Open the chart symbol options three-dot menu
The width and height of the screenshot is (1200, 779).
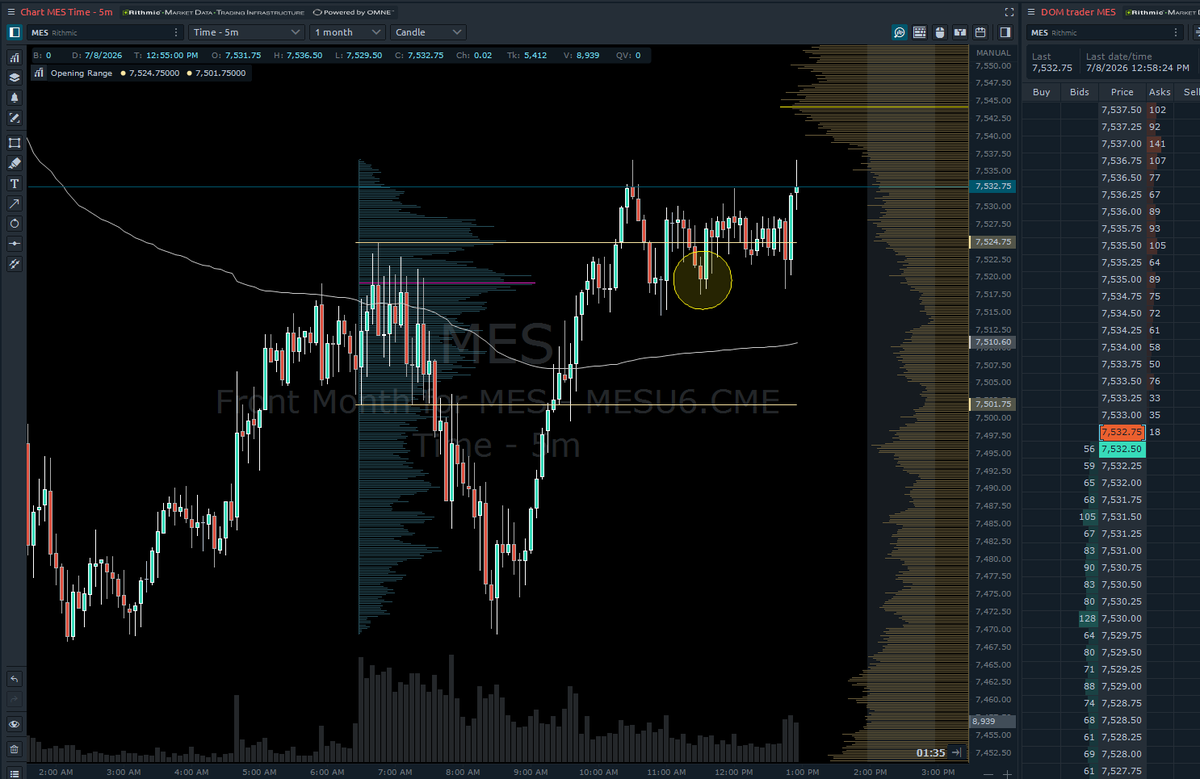pos(174,32)
